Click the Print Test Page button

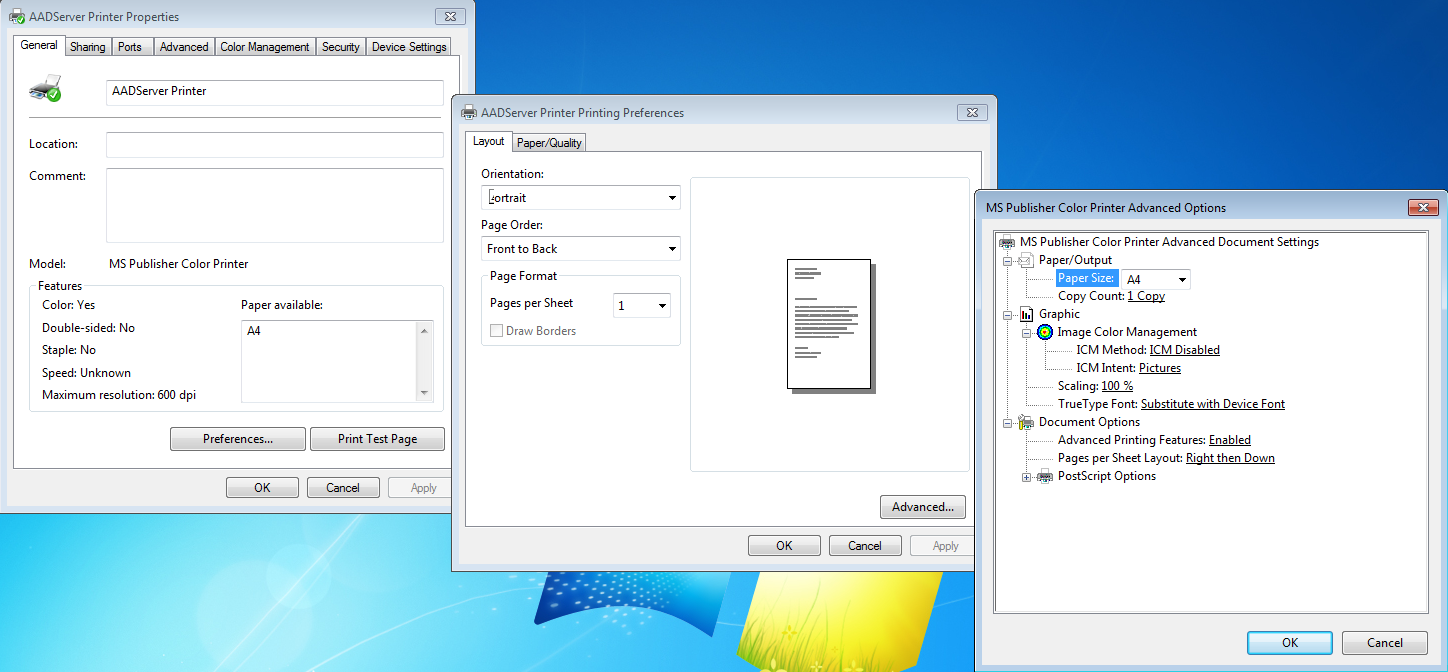click(377, 439)
